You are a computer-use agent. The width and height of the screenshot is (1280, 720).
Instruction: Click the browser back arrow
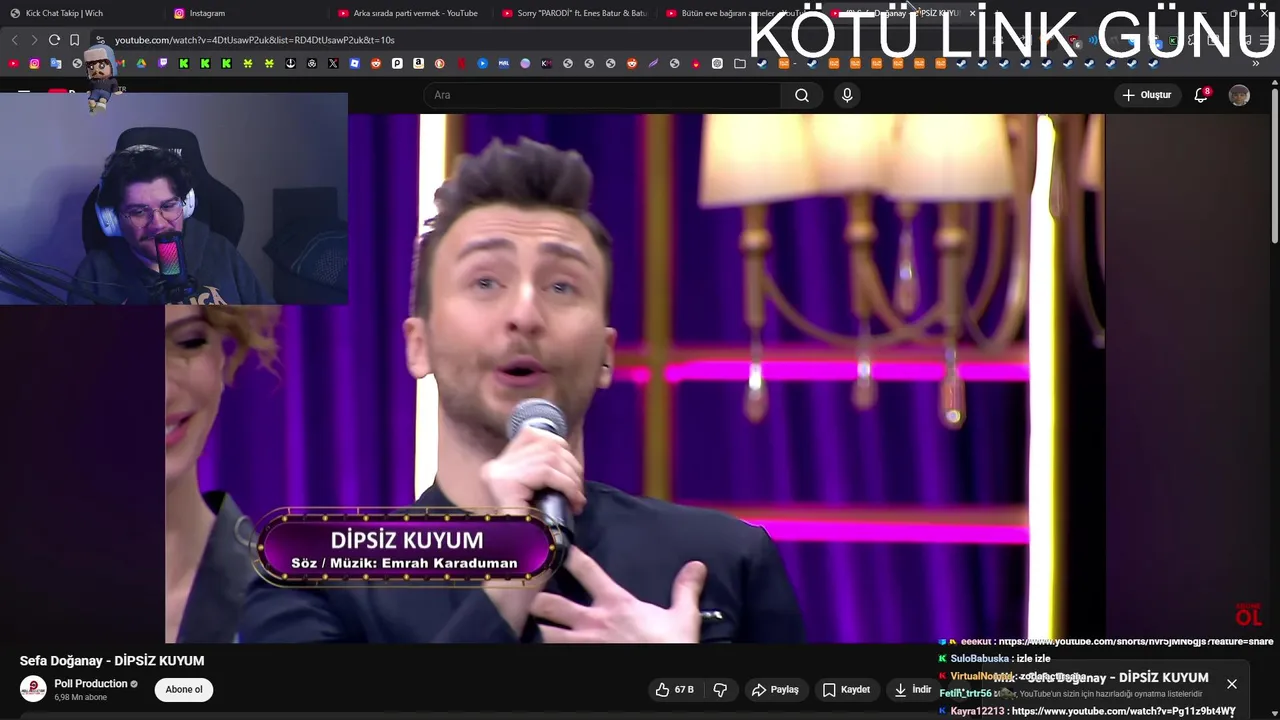click(x=14, y=40)
